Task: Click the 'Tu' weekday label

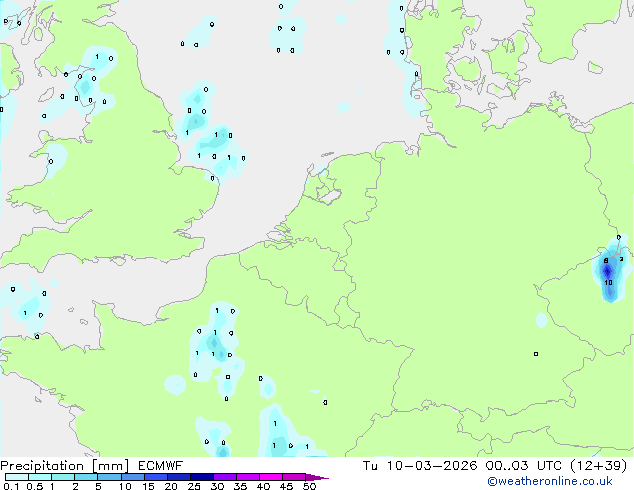Action: [x=370, y=466]
